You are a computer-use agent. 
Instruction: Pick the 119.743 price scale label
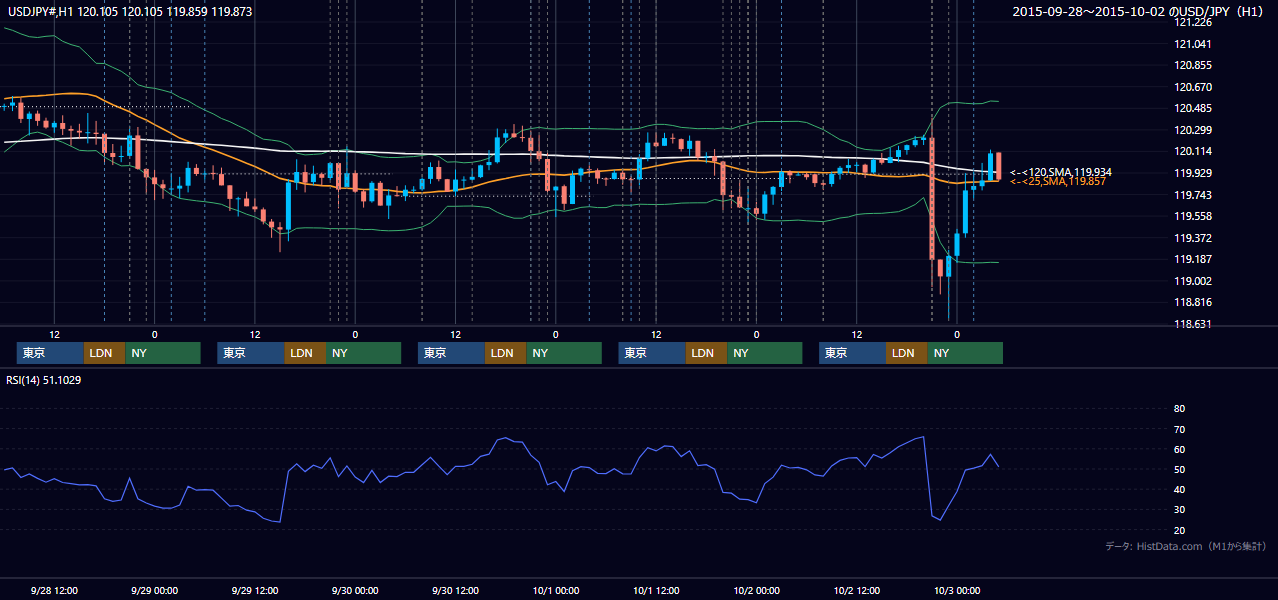1194,195
